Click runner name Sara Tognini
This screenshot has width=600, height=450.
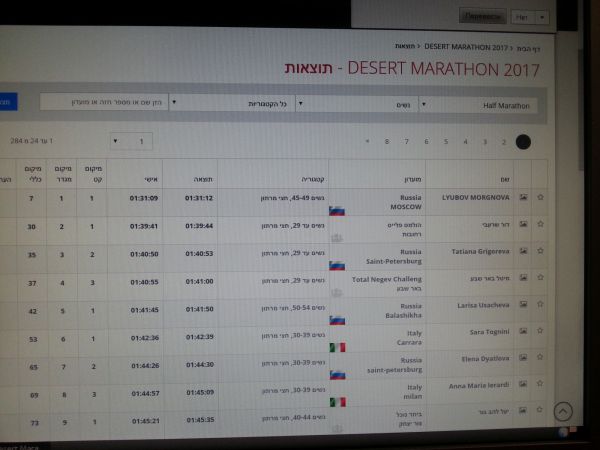[x=489, y=332]
